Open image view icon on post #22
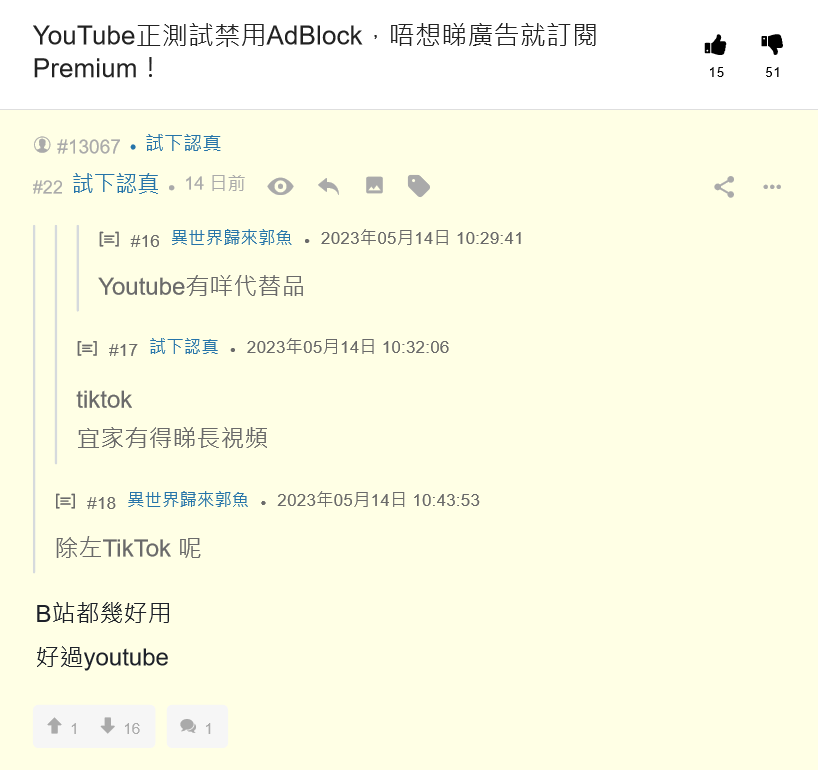The width and height of the screenshot is (818, 770). click(x=374, y=185)
